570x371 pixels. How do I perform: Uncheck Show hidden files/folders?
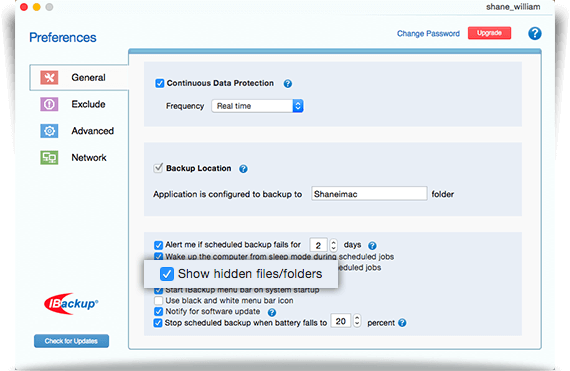[x=167, y=274]
